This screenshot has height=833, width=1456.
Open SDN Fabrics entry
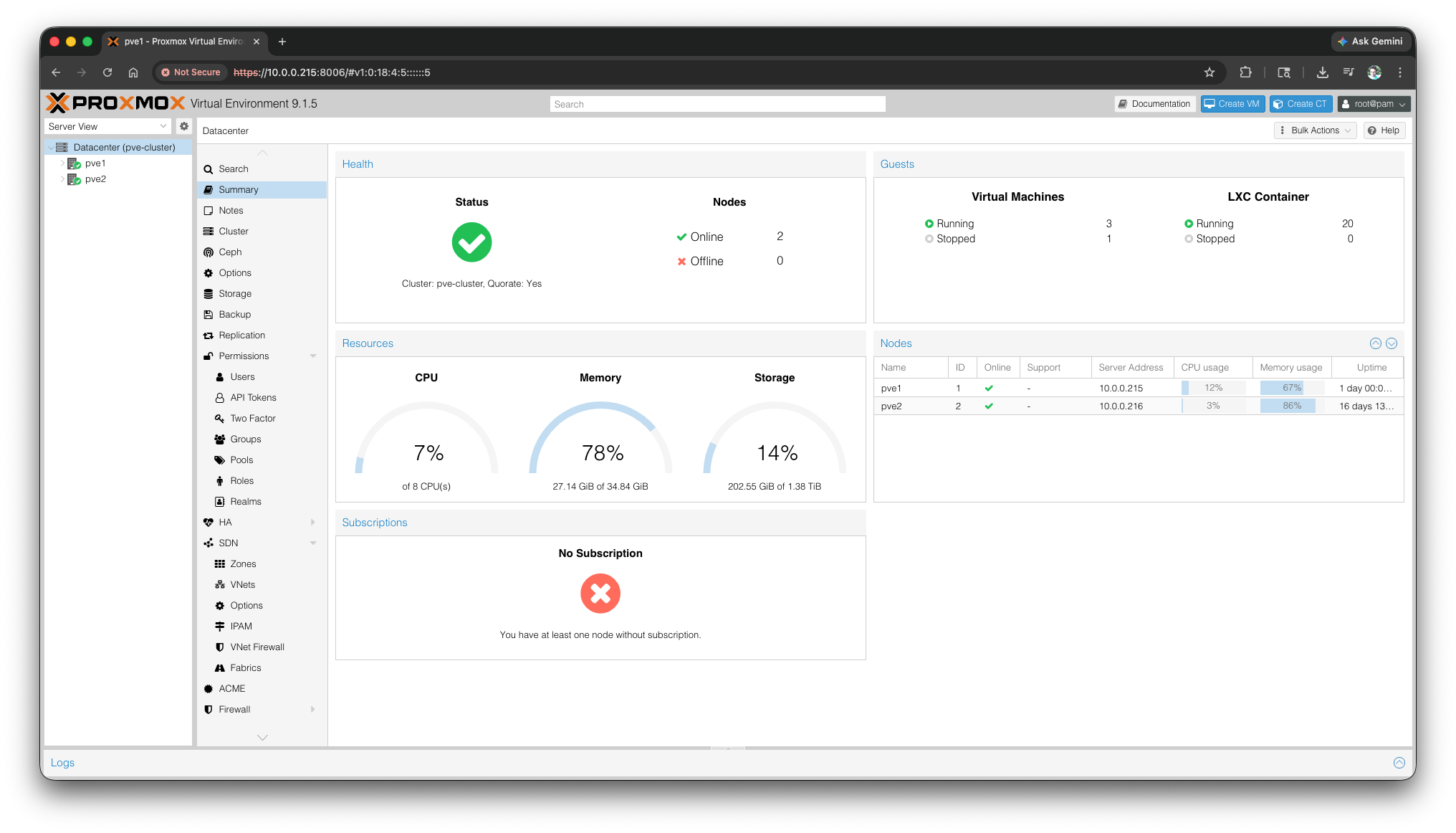coord(245,668)
